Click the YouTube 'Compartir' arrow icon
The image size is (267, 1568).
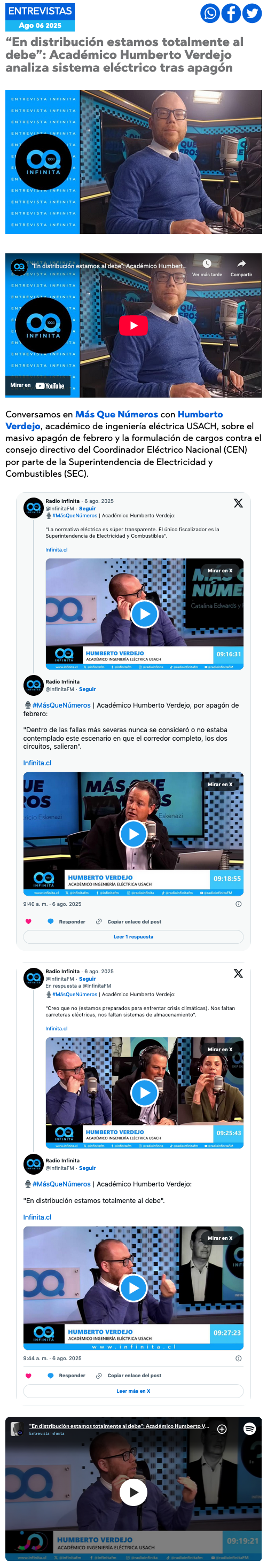coord(241,263)
